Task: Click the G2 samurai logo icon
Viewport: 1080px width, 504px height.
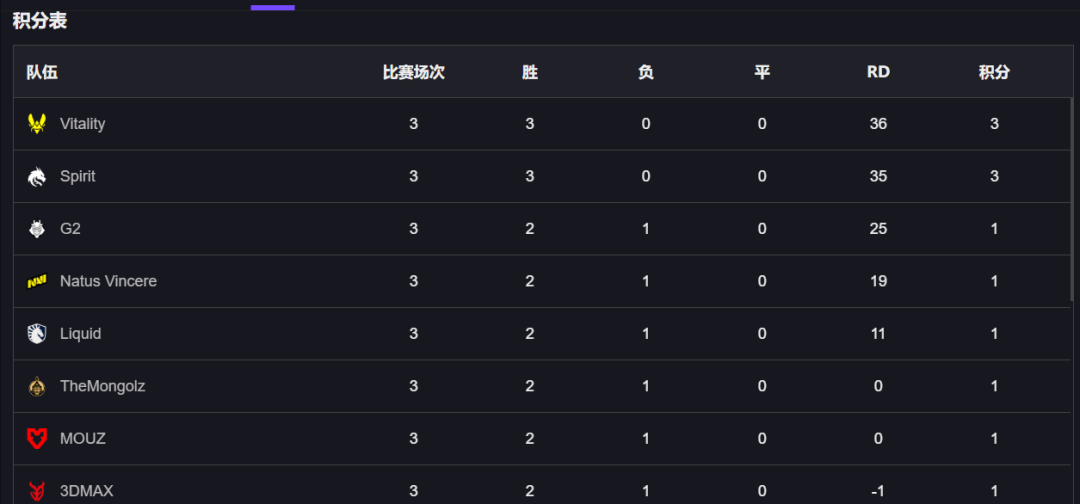Action: [37, 229]
